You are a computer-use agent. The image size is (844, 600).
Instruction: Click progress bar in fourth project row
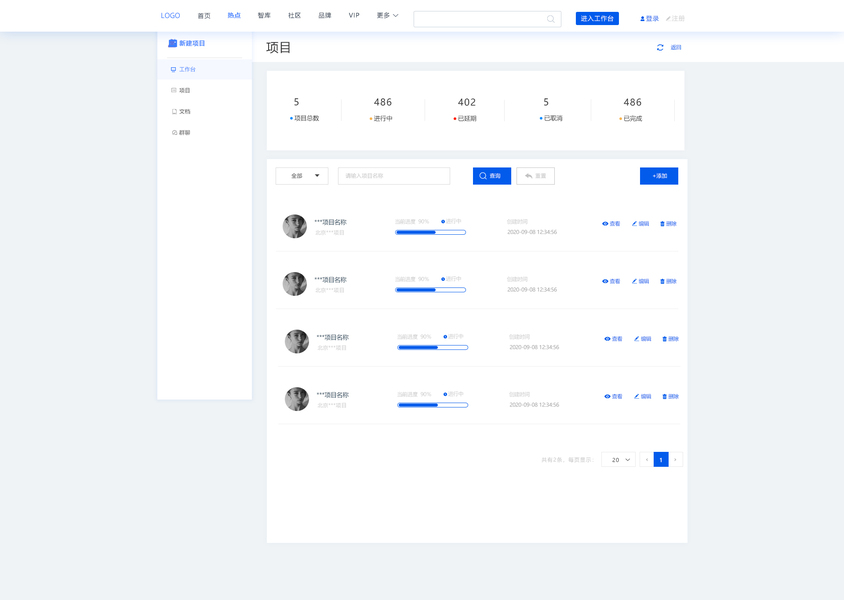pos(433,405)
